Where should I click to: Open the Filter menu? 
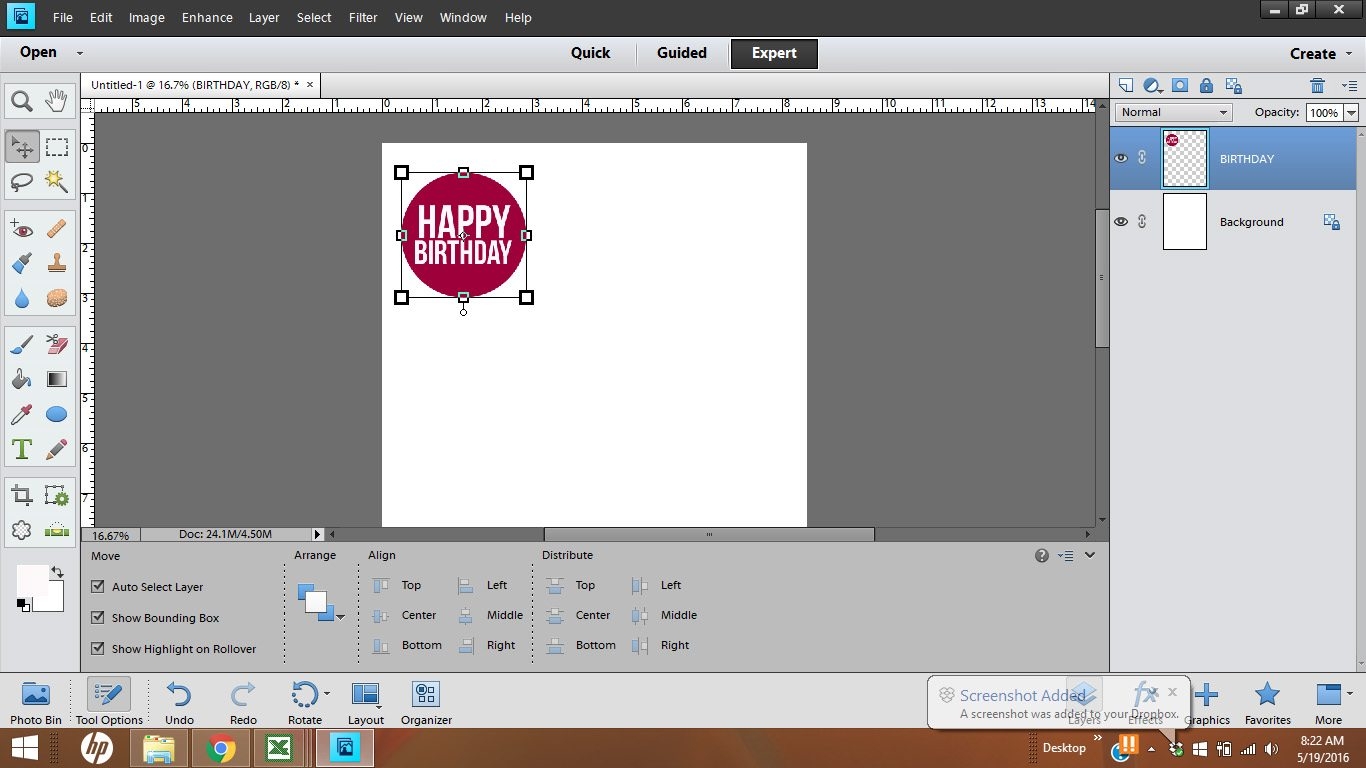[363, 18]
